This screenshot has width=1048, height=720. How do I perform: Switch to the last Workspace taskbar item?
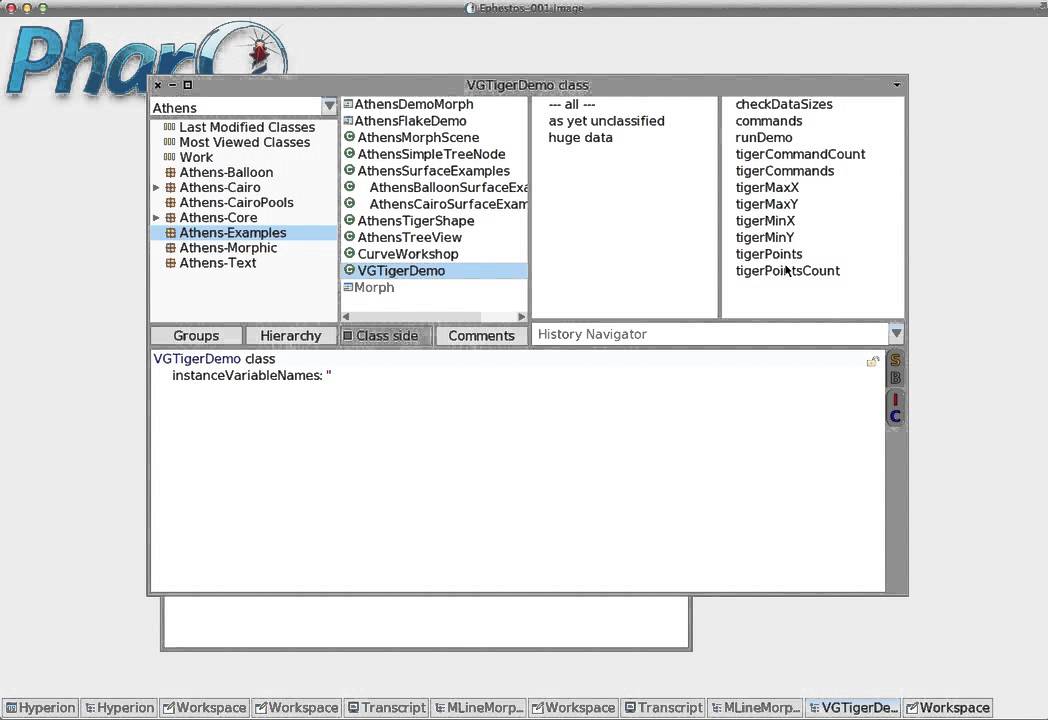947,707
